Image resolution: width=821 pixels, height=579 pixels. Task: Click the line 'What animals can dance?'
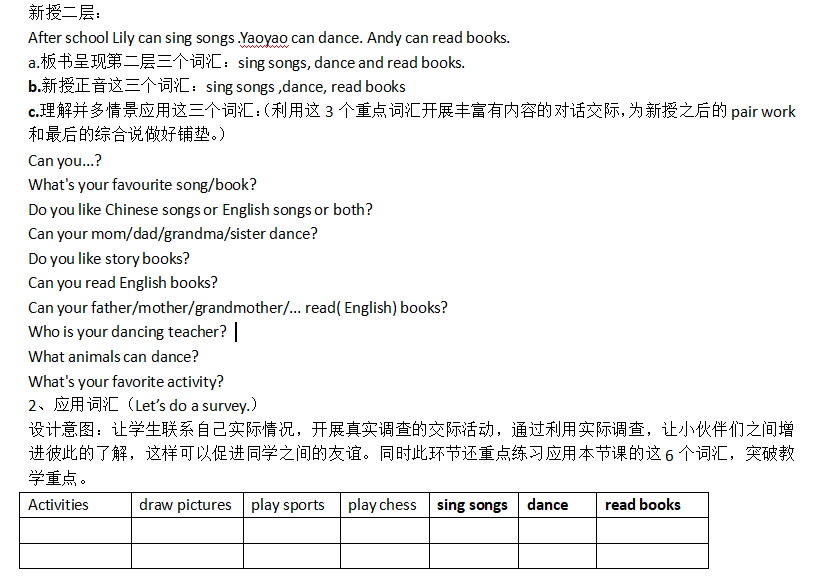click(114, 357)
